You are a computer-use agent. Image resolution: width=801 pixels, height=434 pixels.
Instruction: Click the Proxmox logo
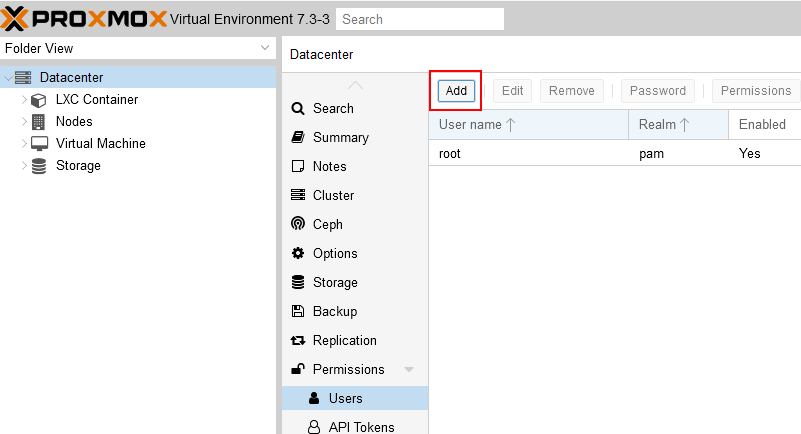pyautogui.click(x=84, y=19)
